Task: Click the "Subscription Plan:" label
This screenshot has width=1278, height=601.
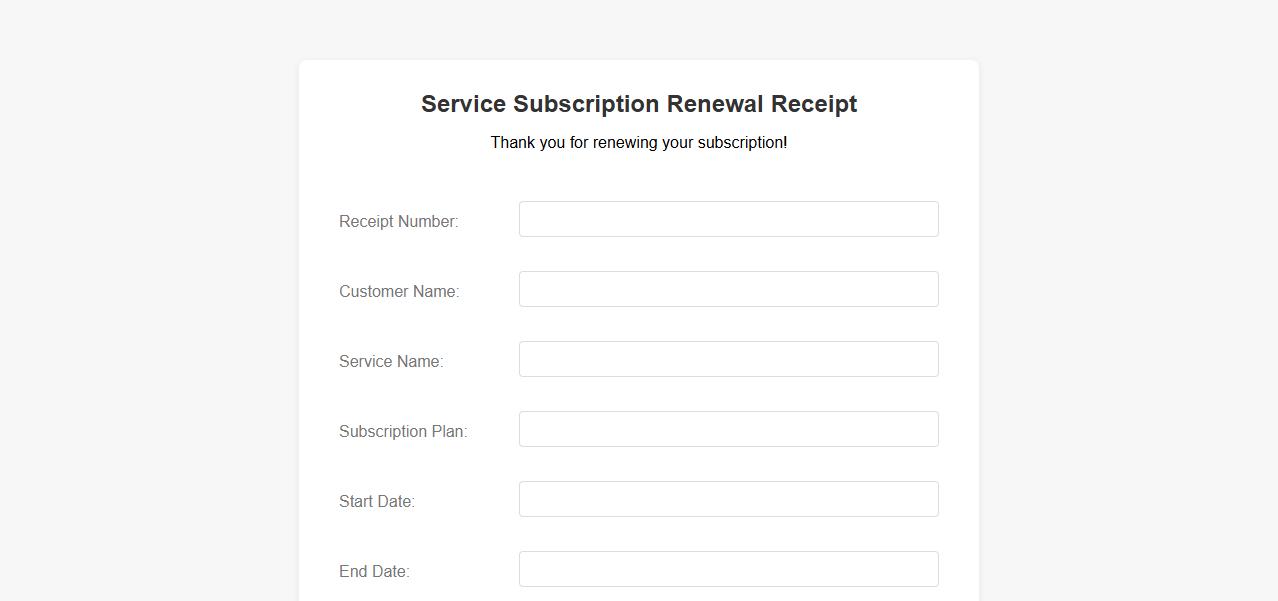Action: point(403,431)
